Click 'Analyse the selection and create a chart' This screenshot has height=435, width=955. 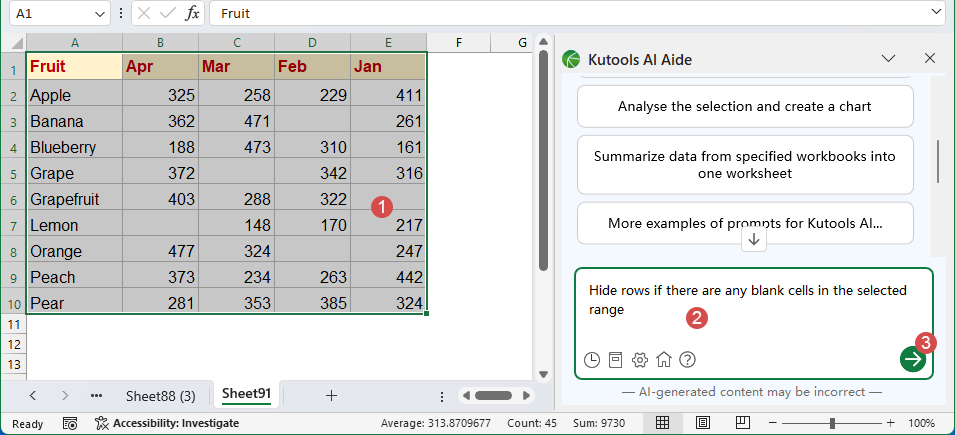pos(745,106)
